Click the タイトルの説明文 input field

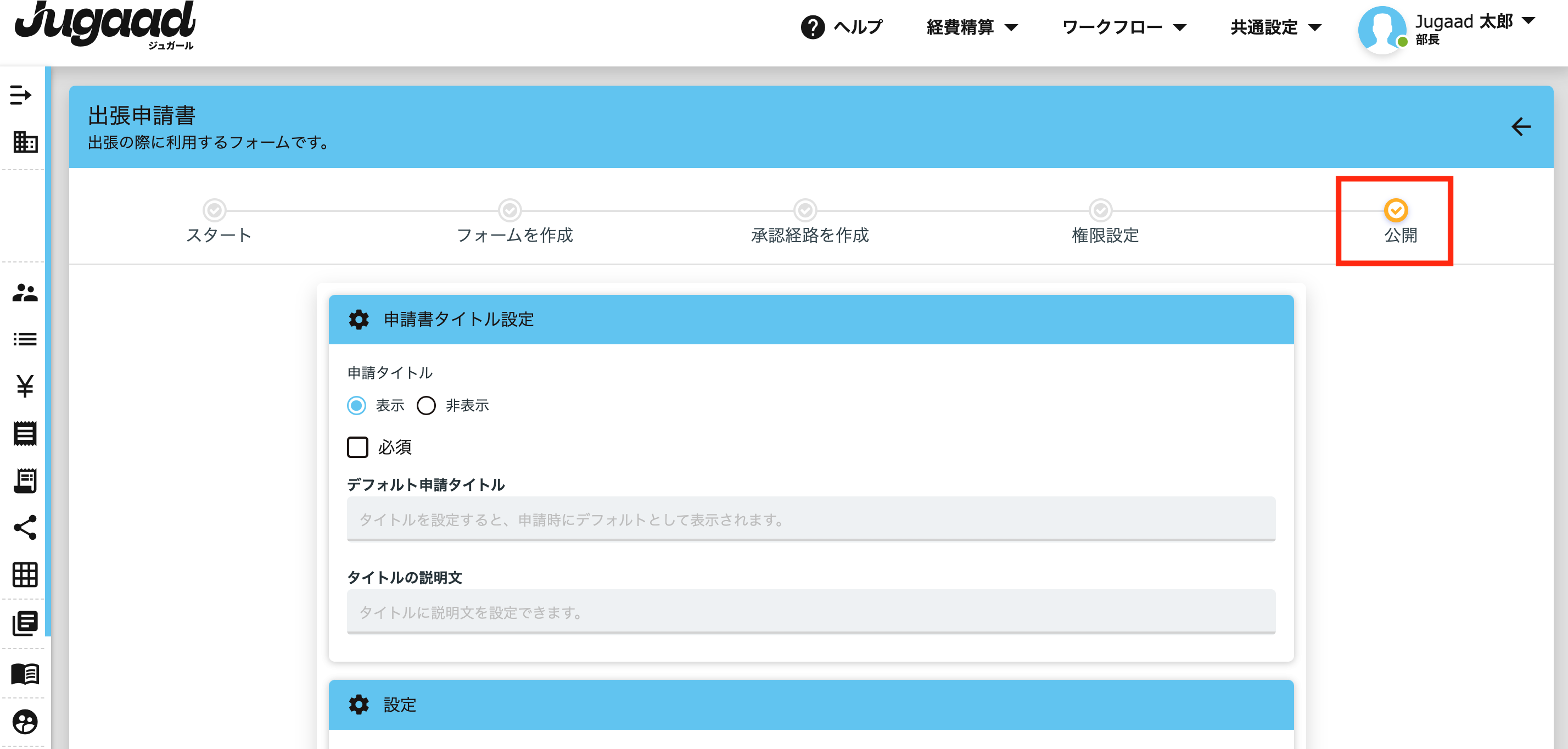tap(811, 611)
